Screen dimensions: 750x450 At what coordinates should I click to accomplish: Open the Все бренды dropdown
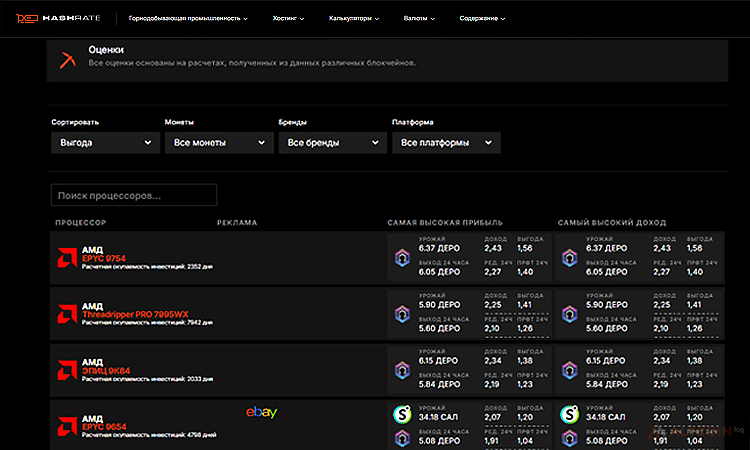(x=332, y=143)
